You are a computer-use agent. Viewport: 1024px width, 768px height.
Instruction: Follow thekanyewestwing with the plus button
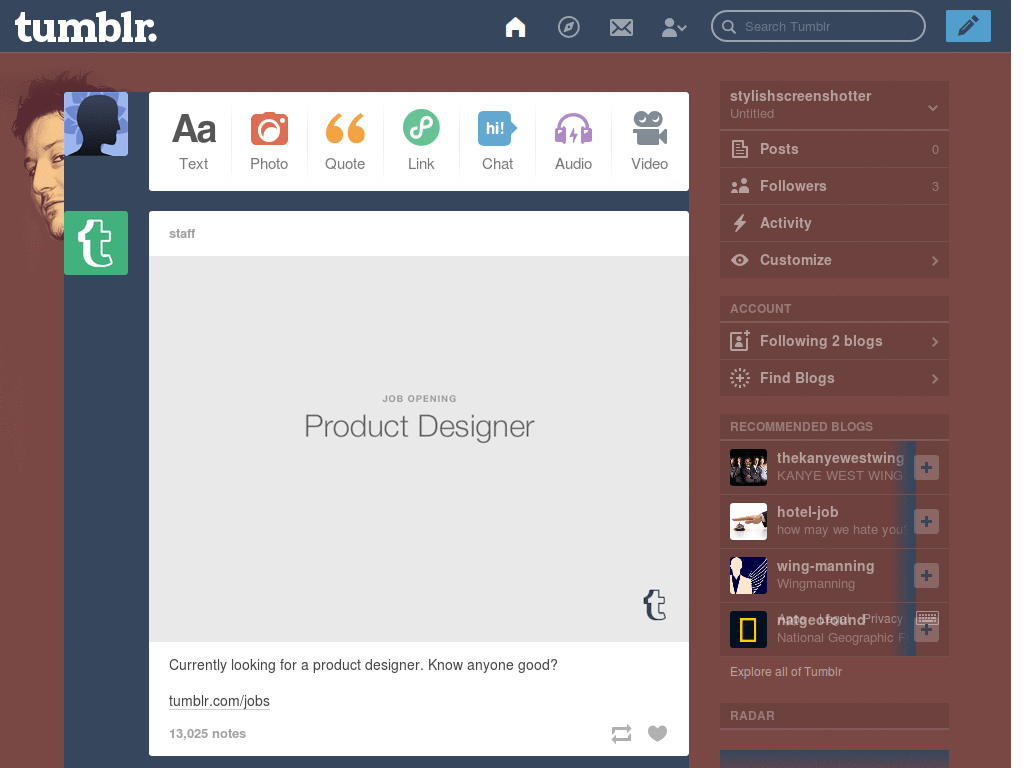pos(926,468)
